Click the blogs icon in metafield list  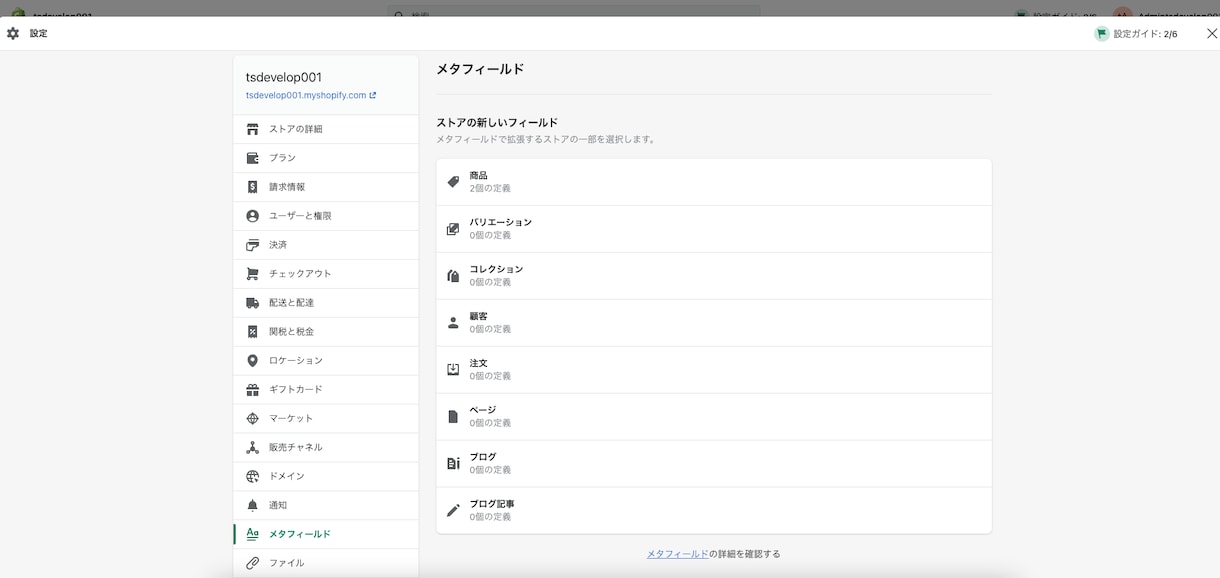453,464
